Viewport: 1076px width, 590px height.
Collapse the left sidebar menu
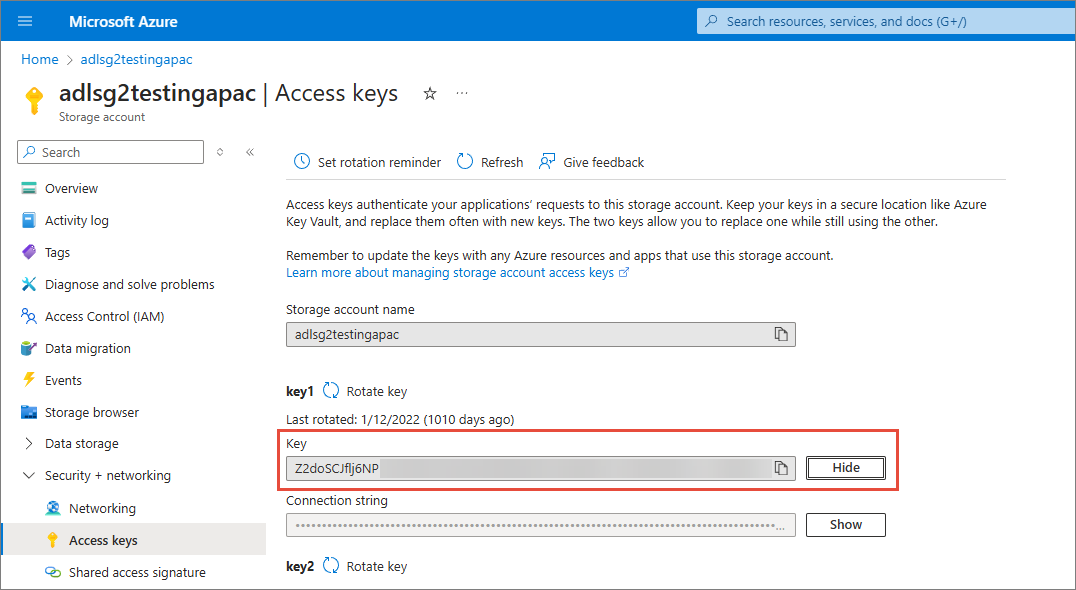pos(248,151)
